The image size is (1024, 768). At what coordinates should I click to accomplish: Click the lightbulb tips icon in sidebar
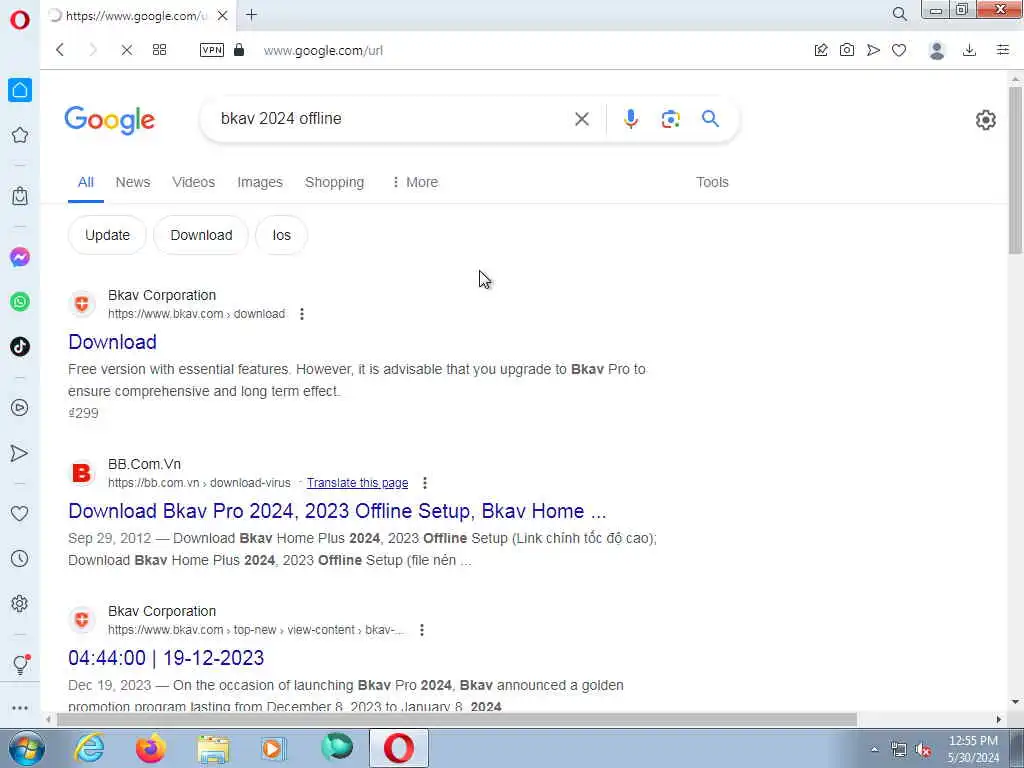[20, 664]
